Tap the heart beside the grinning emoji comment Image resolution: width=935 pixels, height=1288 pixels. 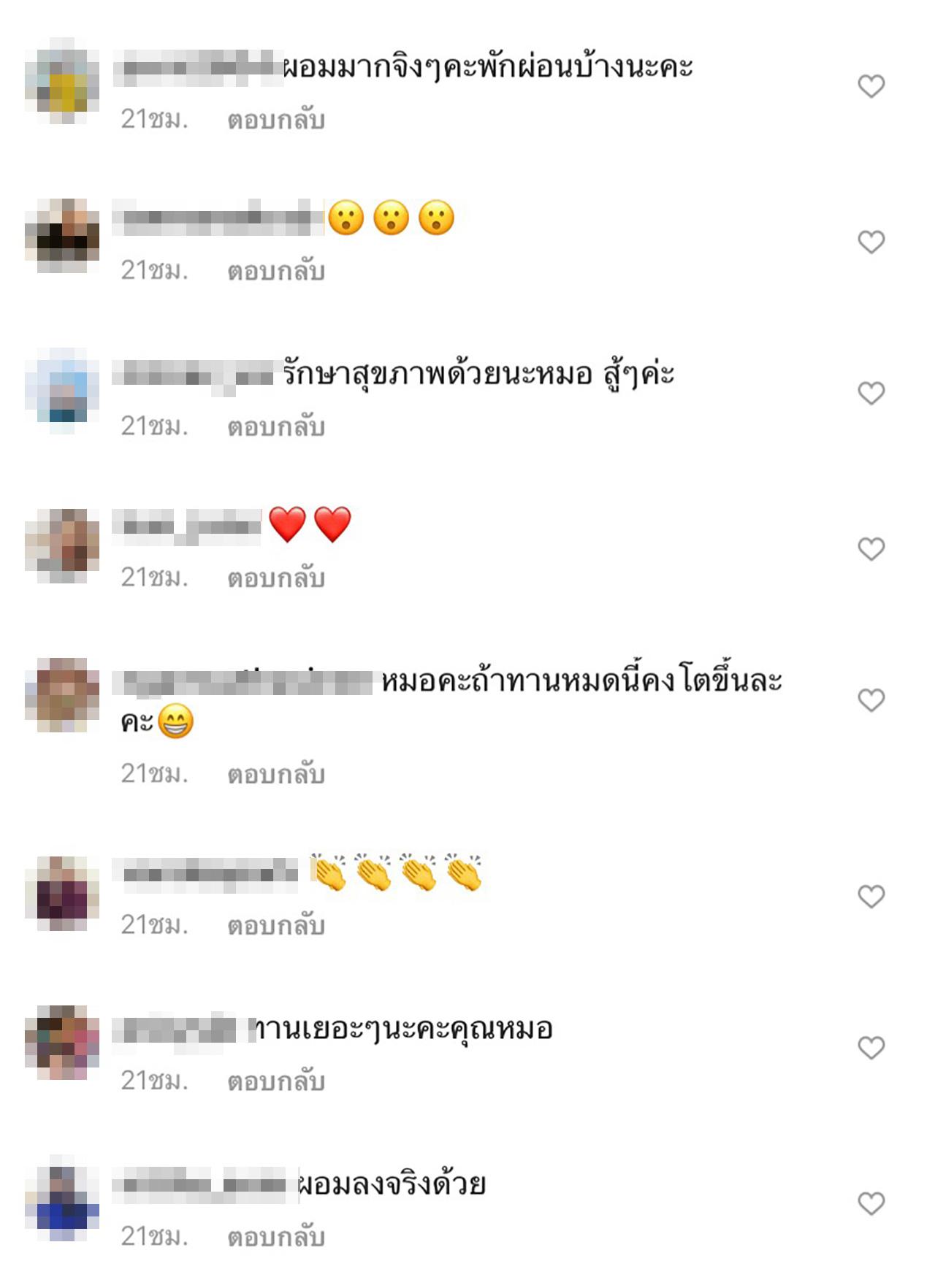point(871,699)
